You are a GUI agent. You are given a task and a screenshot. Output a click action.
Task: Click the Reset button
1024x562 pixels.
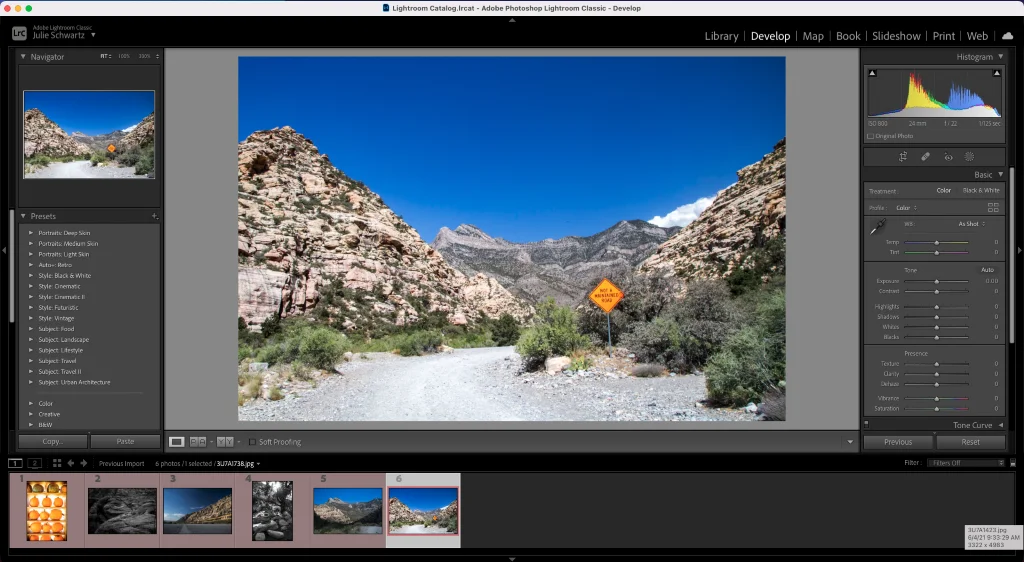tap(970, 442)
